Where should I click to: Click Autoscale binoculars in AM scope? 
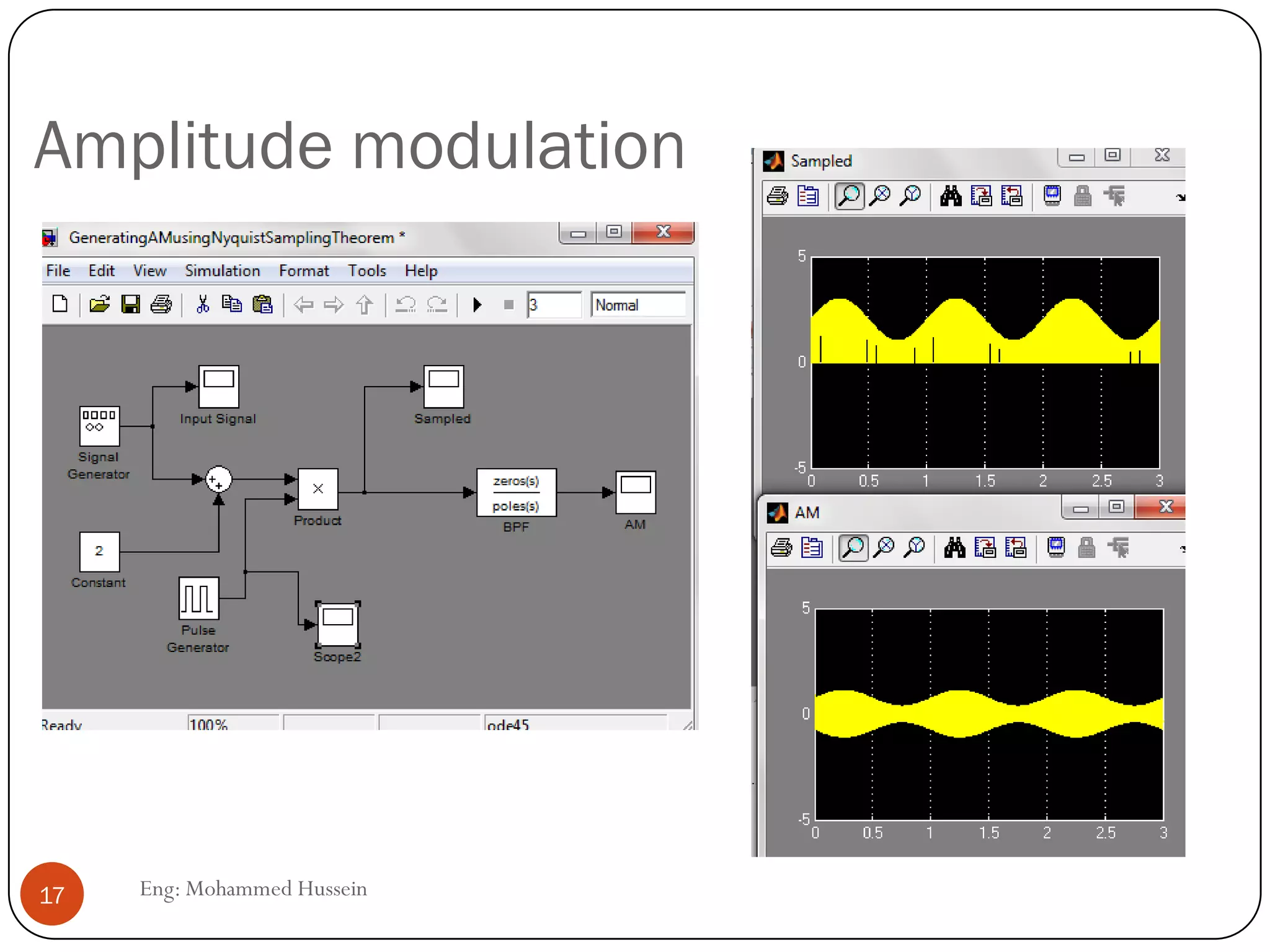(954, 548)
